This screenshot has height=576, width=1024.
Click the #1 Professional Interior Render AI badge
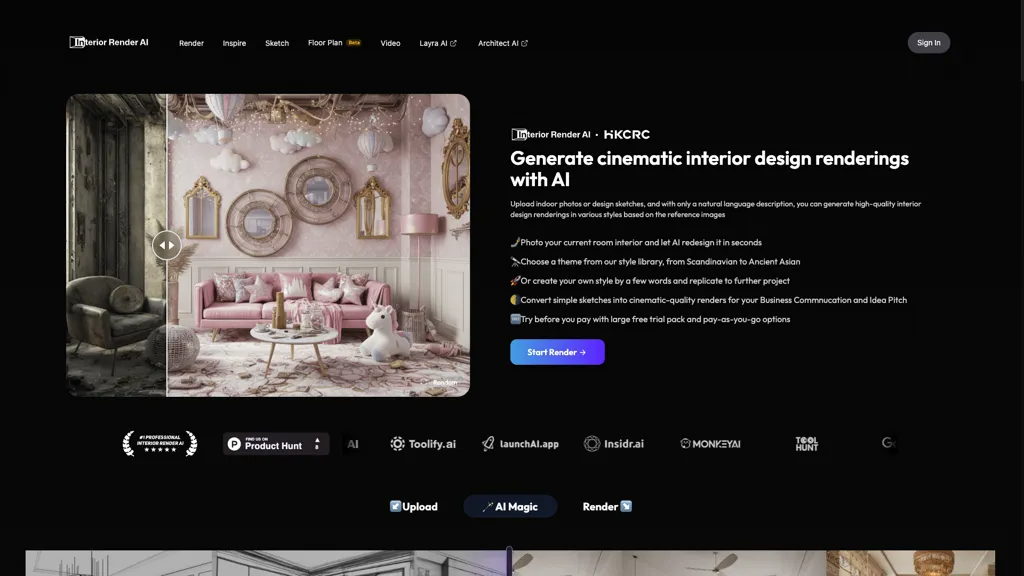tap(160, 443)
